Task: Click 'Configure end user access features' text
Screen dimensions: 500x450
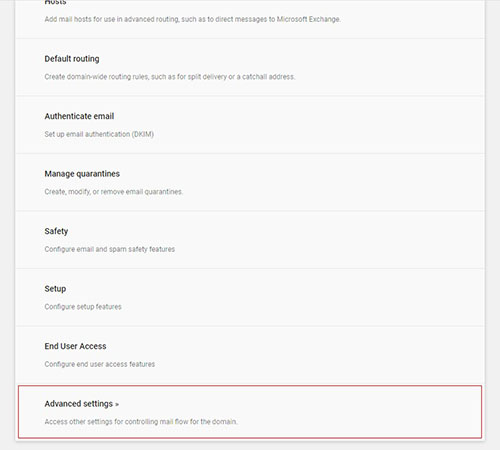Action: click(100, 364)
